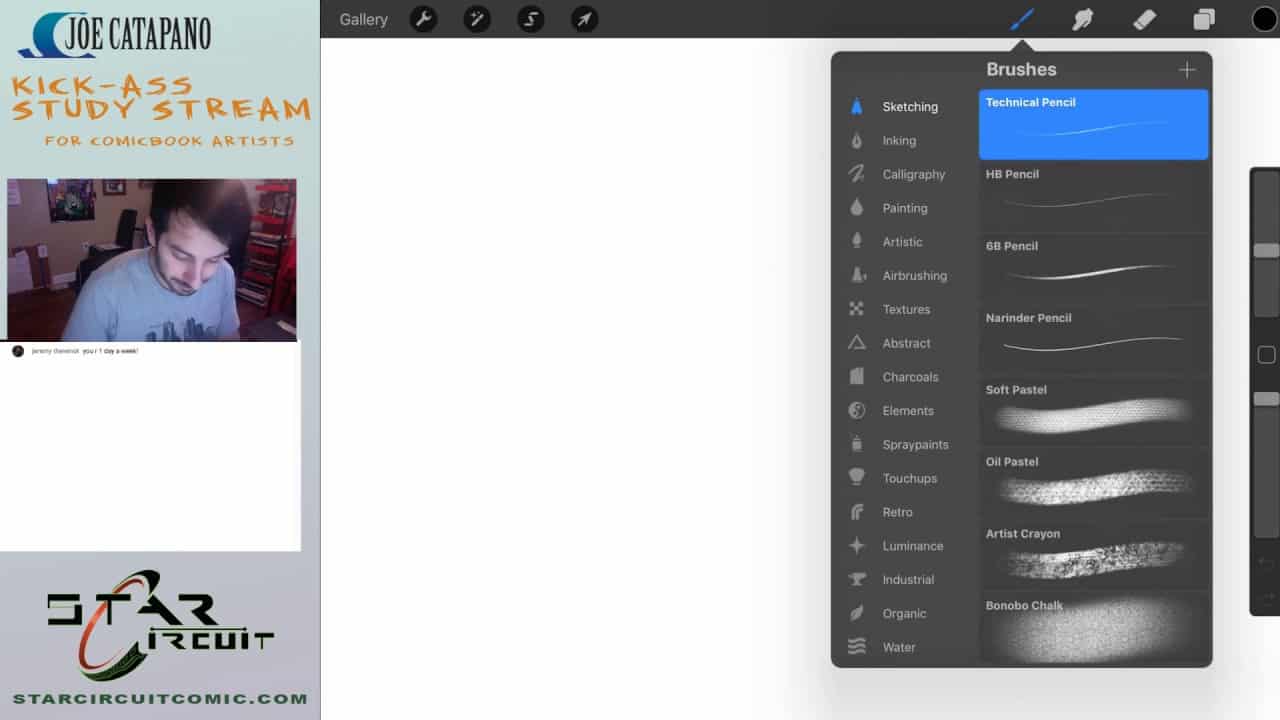
Task: Select the Smudge tool
Action: tap(1082, 19)
